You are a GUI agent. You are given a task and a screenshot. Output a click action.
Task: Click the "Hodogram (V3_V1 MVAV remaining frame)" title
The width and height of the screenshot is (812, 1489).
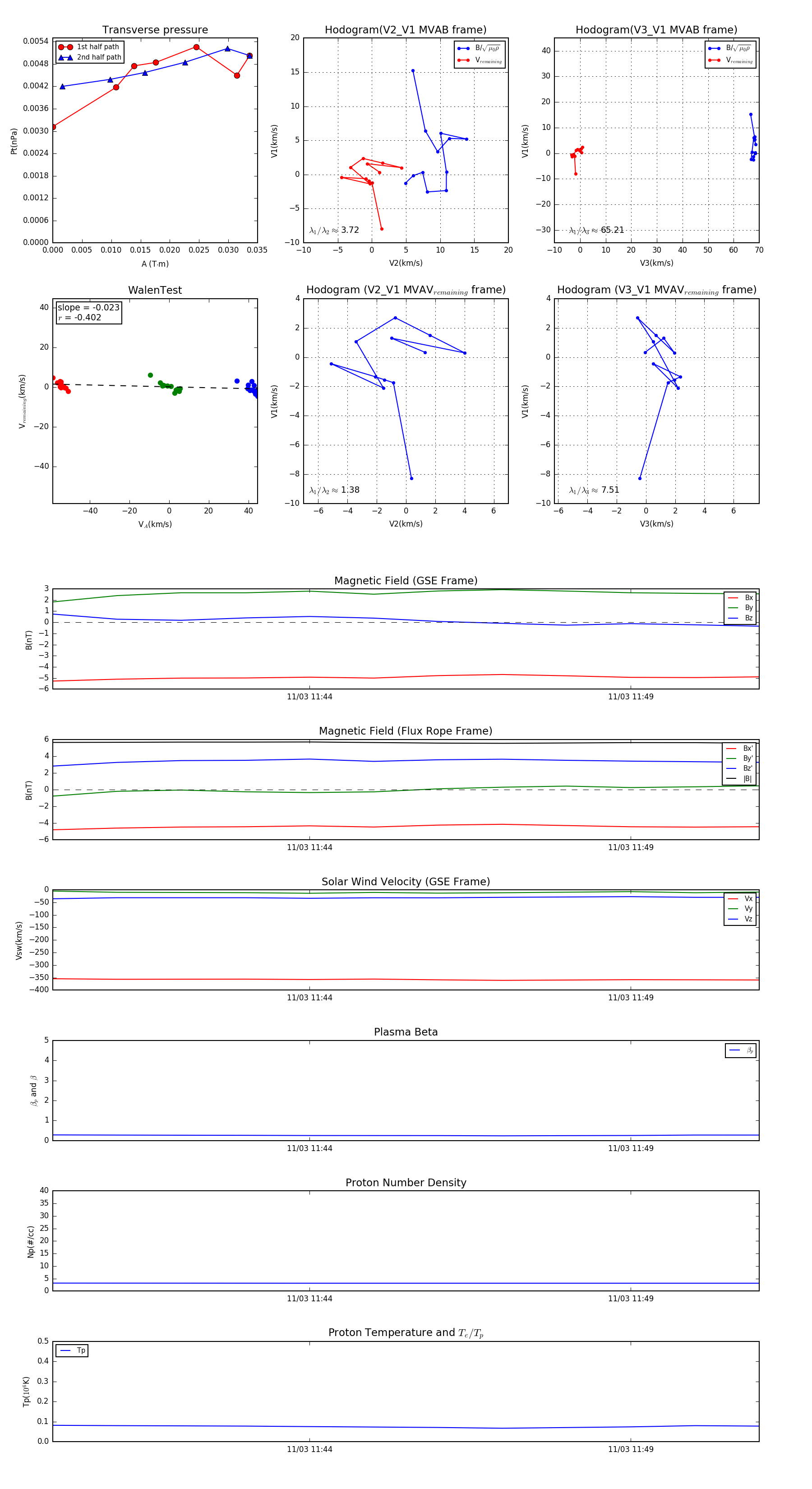tap(656, 290)
